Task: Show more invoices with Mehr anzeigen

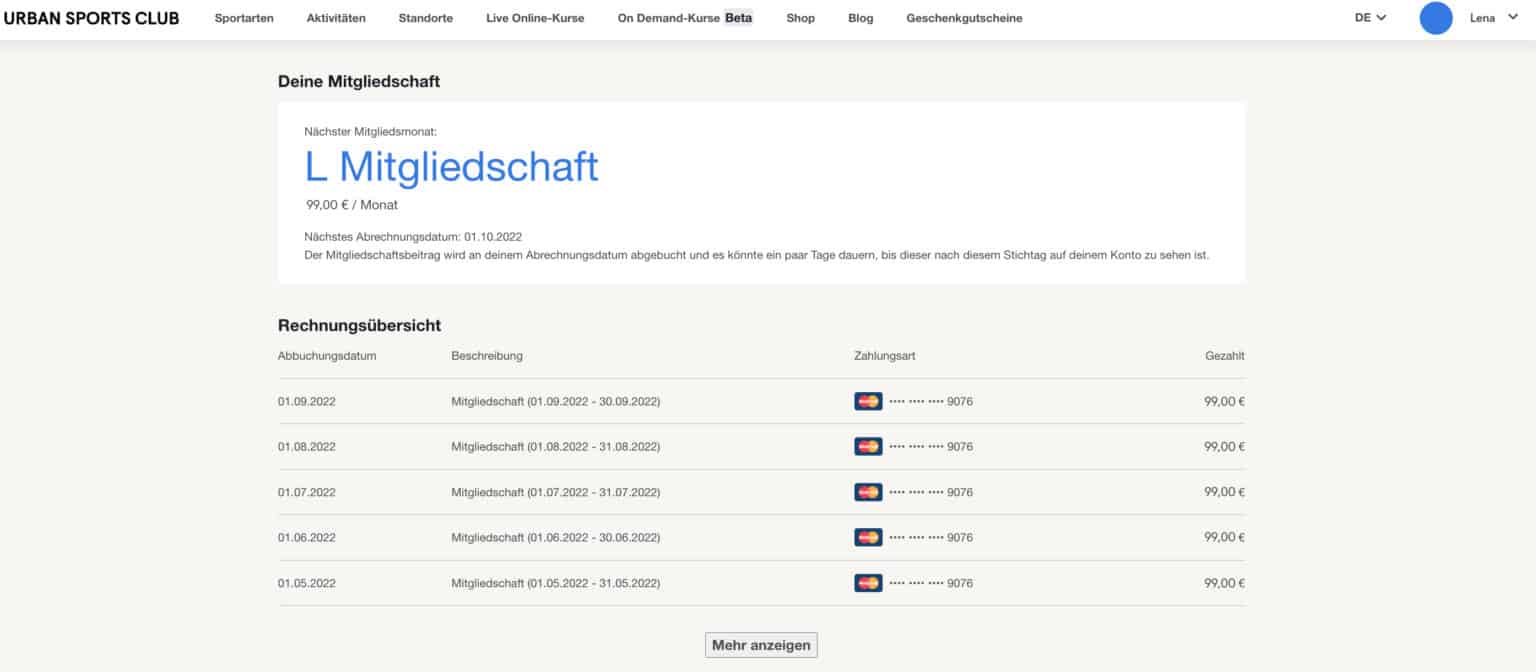Action: pyautogui.click(x=761, y=645)
